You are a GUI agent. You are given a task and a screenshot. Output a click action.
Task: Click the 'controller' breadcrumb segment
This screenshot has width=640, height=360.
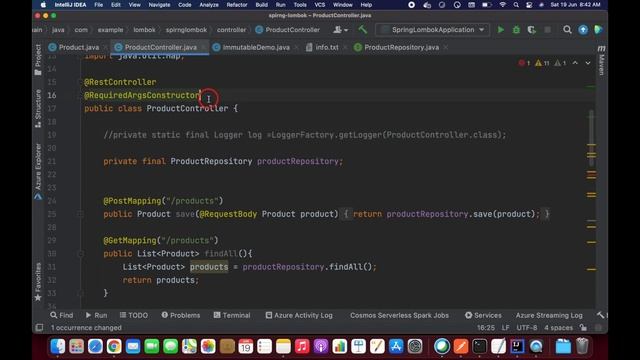pyautogui.click(x=231, y=30)
